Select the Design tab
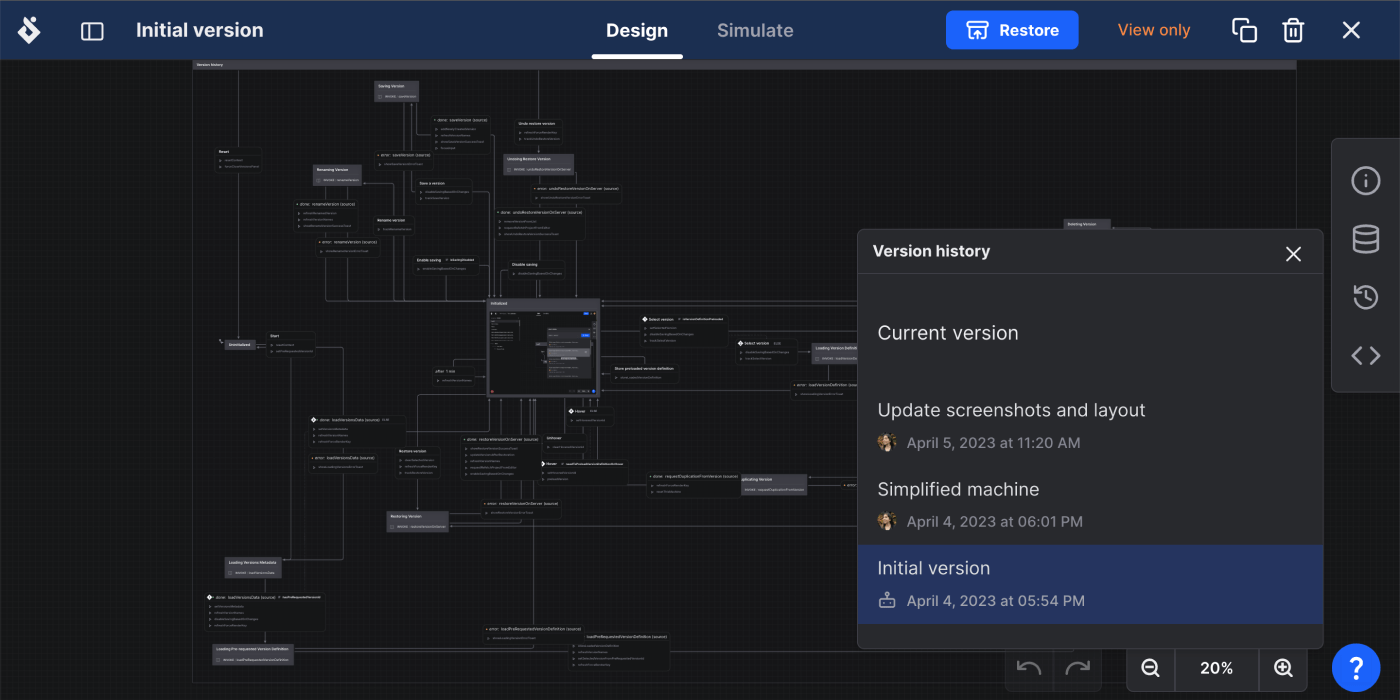This screenshot has height=700, width=1400. [x=637, y=31]
